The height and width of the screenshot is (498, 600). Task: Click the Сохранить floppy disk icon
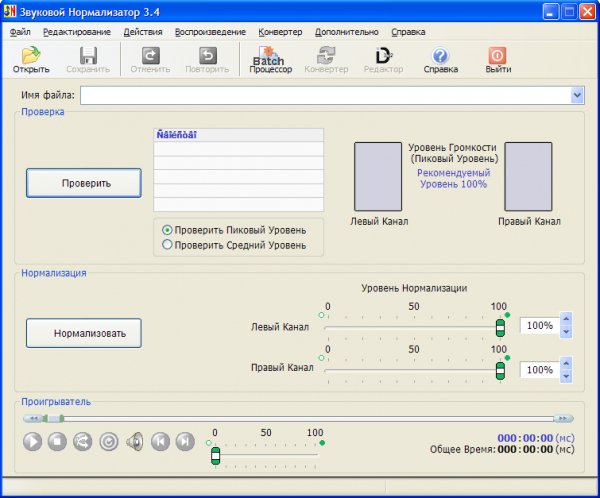click(88, 60)
